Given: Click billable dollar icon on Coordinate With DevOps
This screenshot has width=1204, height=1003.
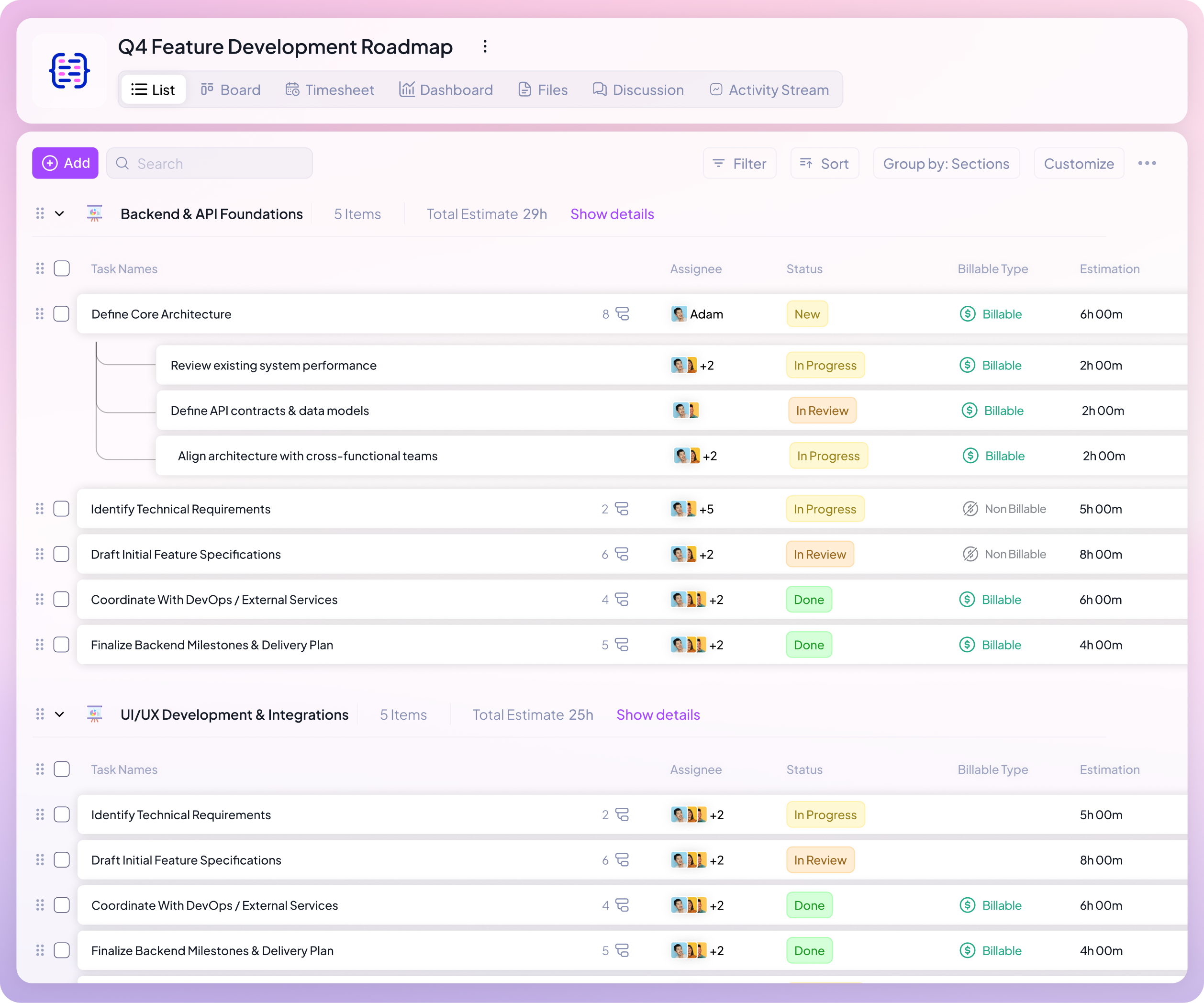Looking at the screenshot, I should pos(967,599).
